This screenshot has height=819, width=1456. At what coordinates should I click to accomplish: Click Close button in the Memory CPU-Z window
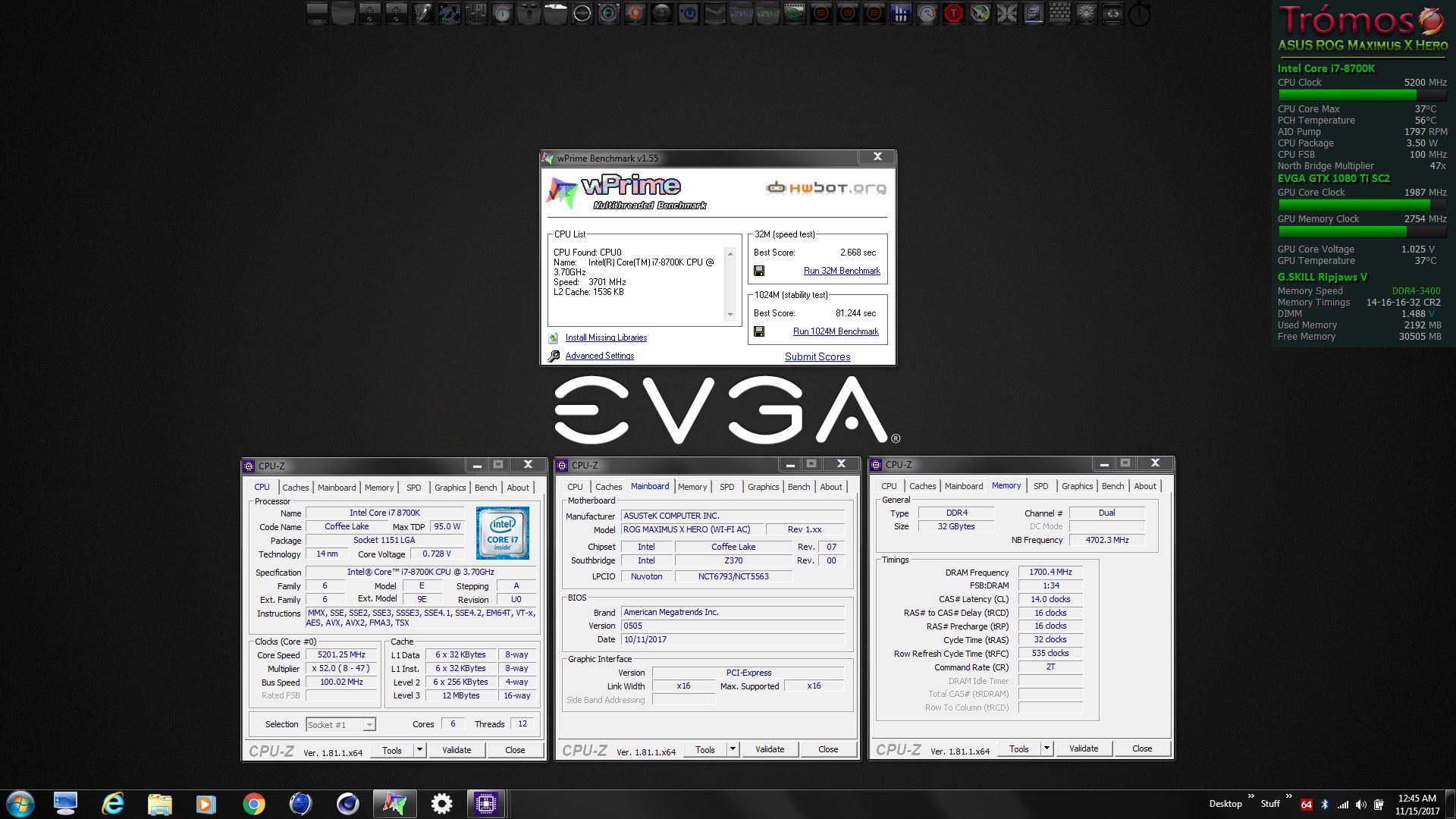(x=1142, y=748)
